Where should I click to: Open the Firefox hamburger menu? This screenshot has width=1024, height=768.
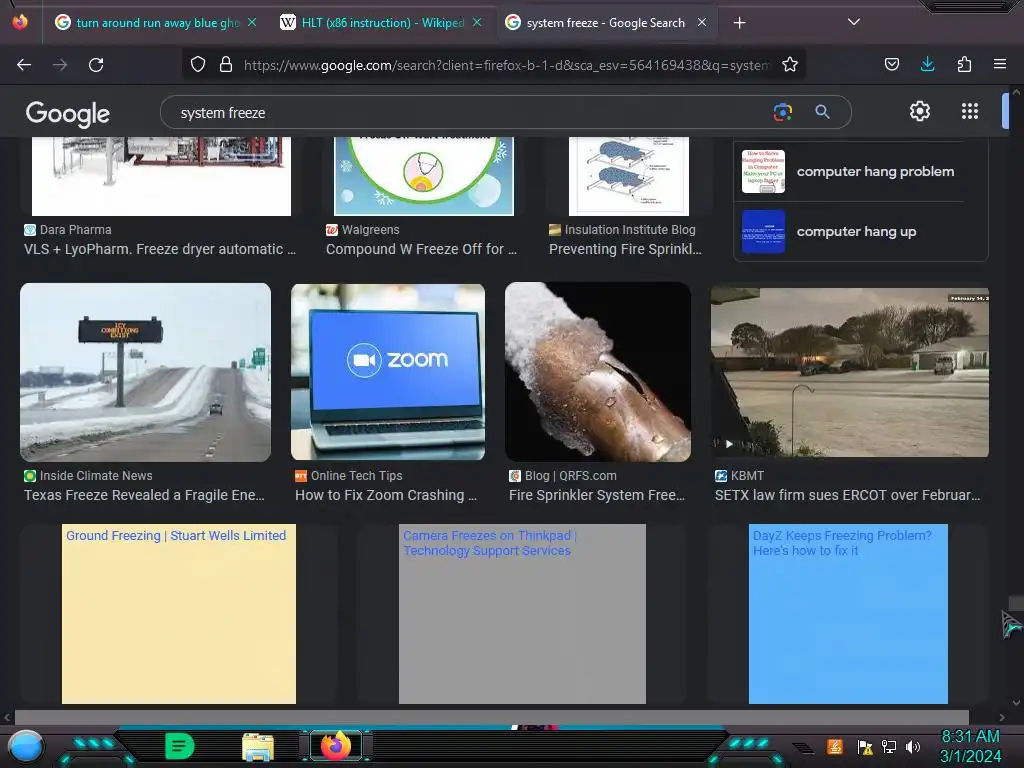coord(1000,64)
